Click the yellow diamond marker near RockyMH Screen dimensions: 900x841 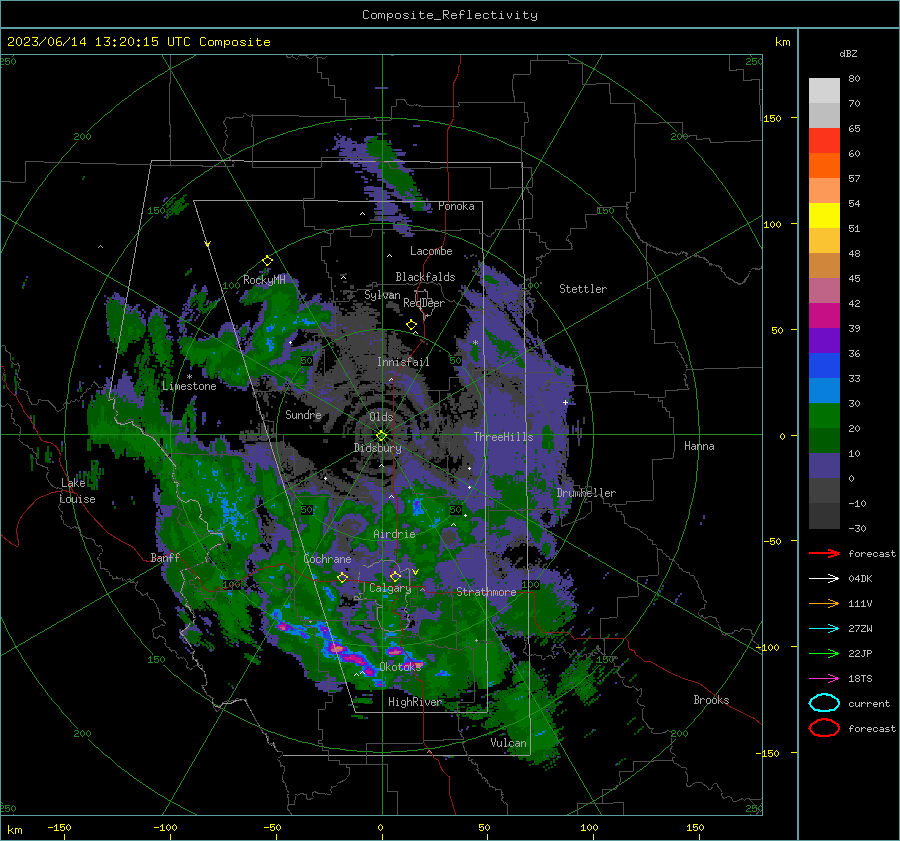[x=267, y=261]
